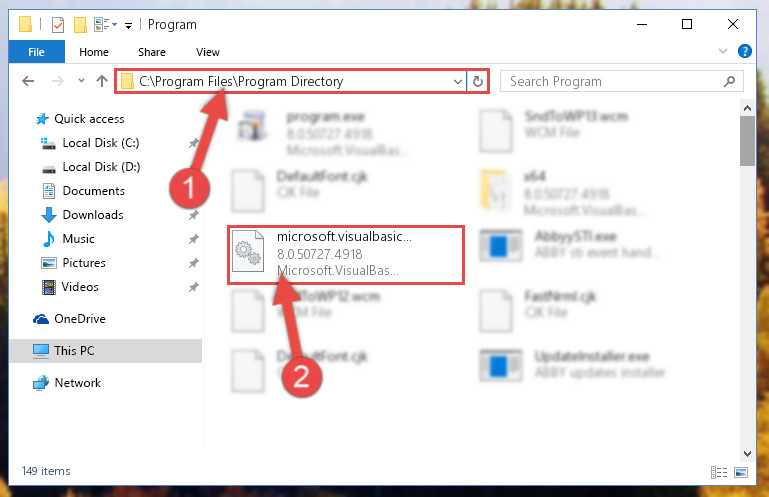Screen dimensions: 769x497
Task: Click the New folder icon in the title bar toolbar
Action: (80, 25)
